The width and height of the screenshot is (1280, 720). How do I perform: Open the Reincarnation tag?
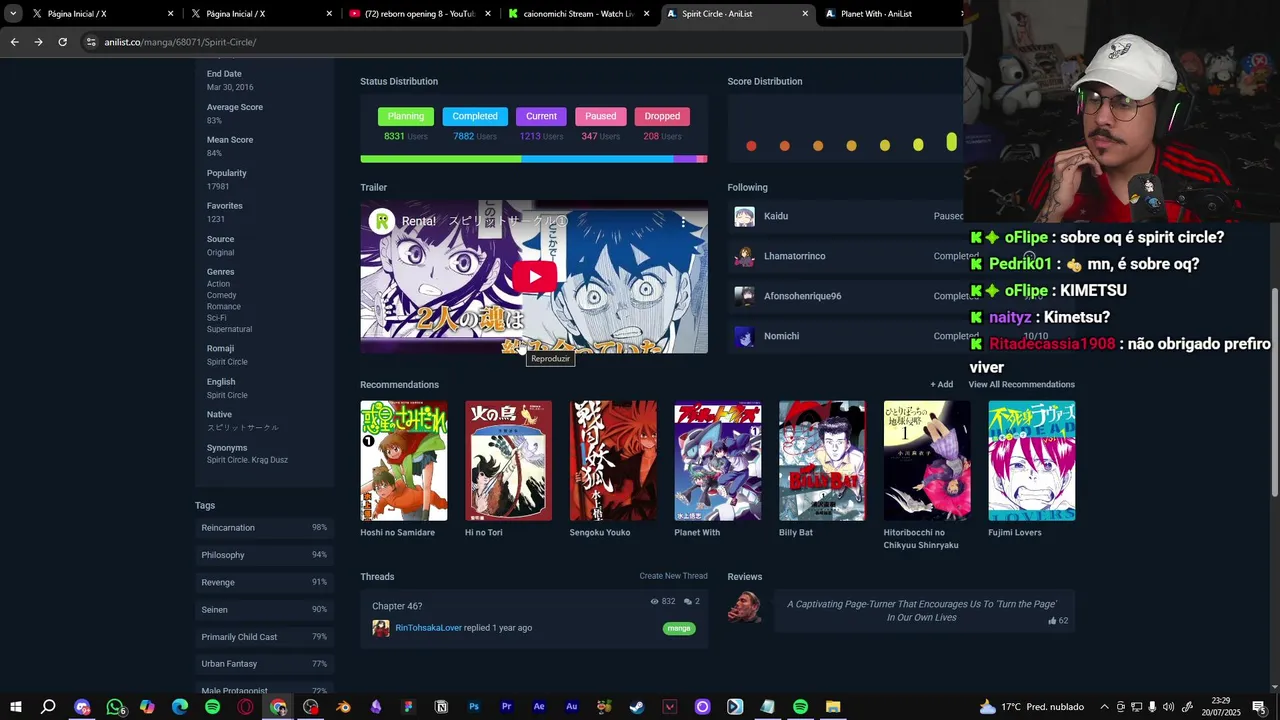pyautogui.click(x=228, y=528)
